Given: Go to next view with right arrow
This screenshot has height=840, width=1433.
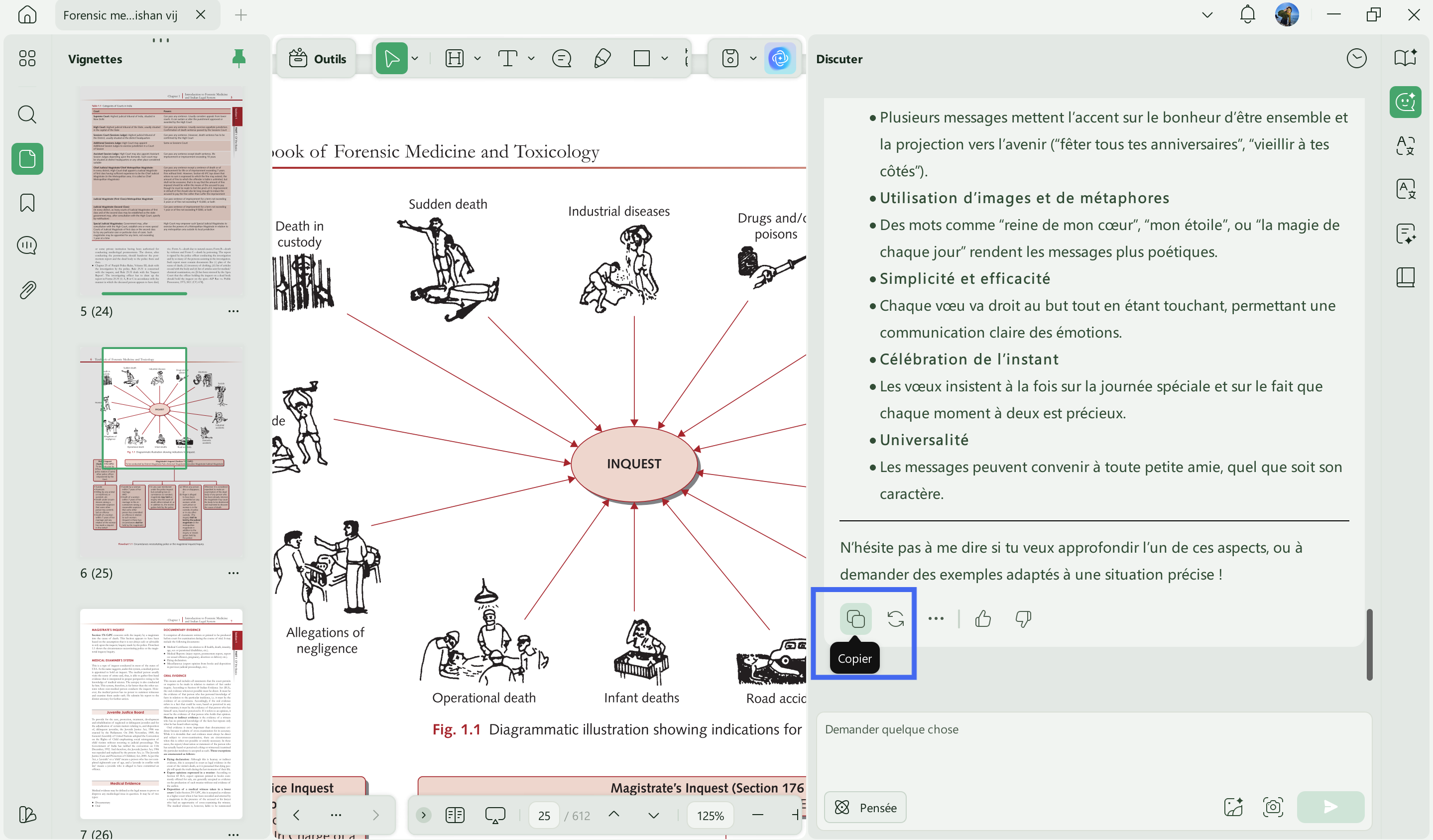Looking at the screenshot, I should pyautogui.click(x=375, y=815).
